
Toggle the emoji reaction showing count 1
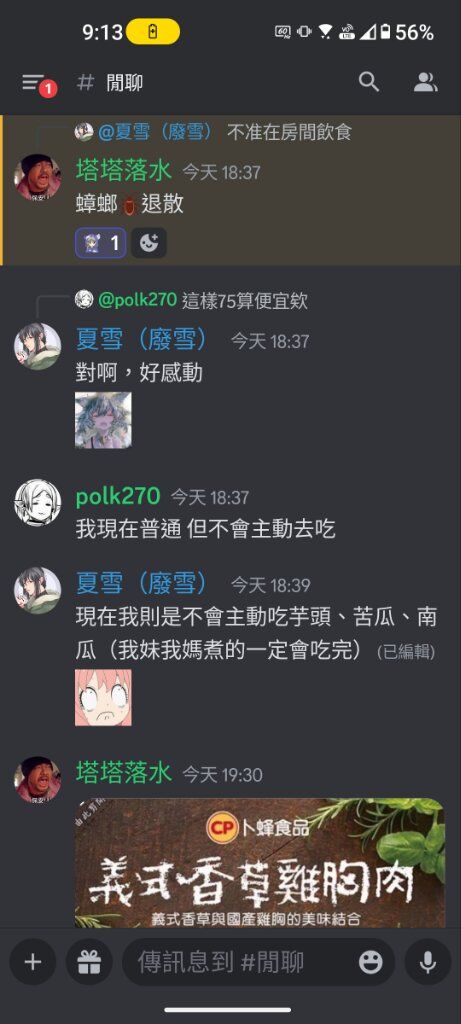(x=101, y=244)
